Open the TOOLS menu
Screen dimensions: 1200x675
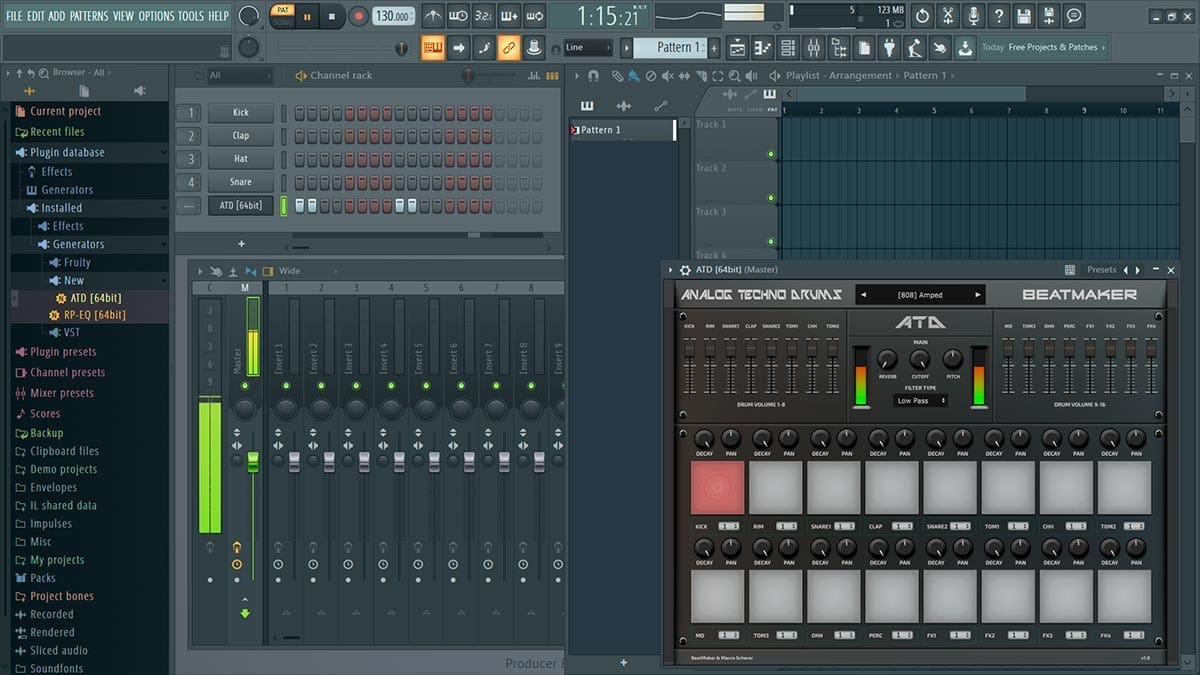191,16
